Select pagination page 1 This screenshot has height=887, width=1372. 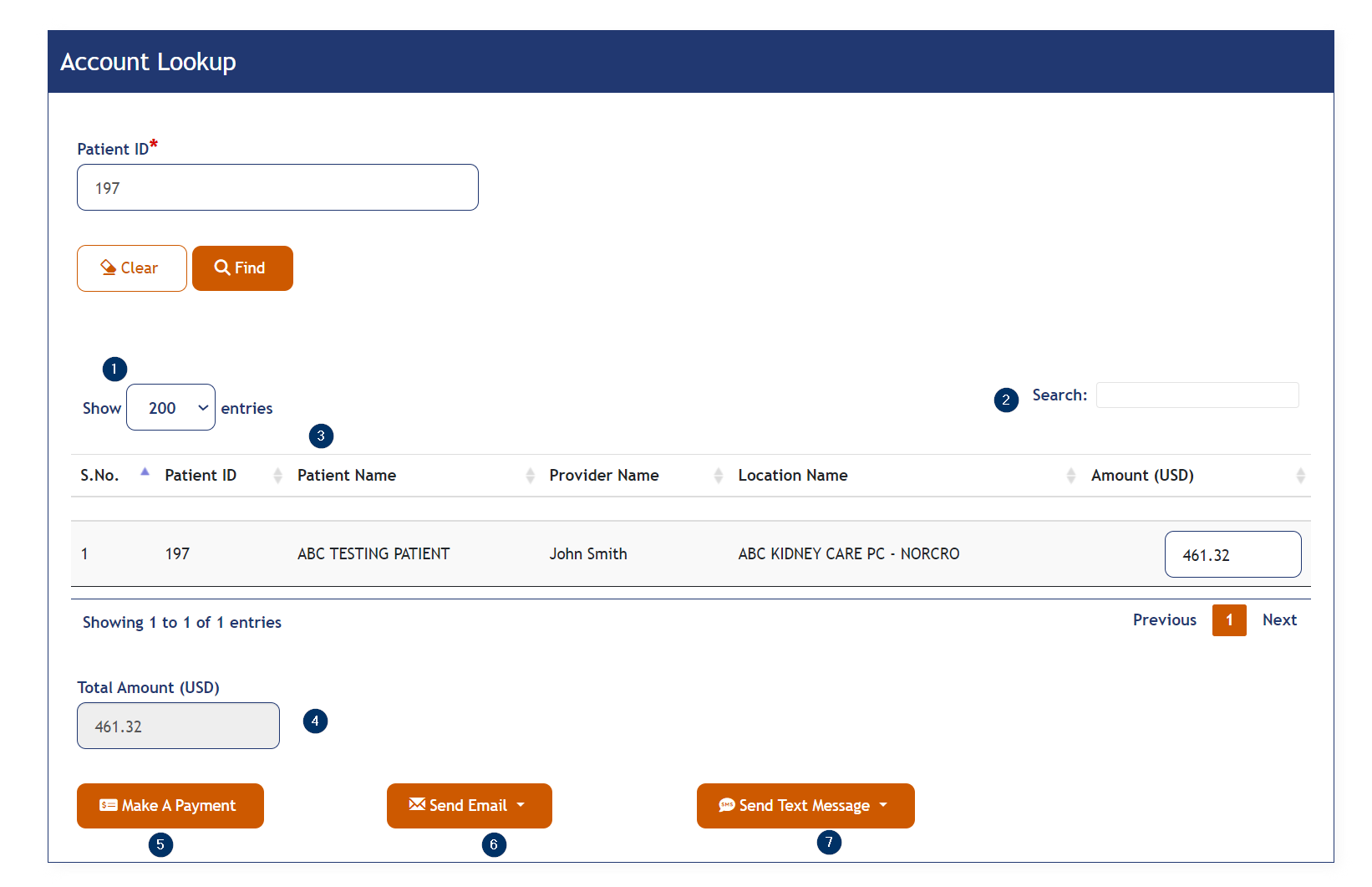coord(1229,620)
